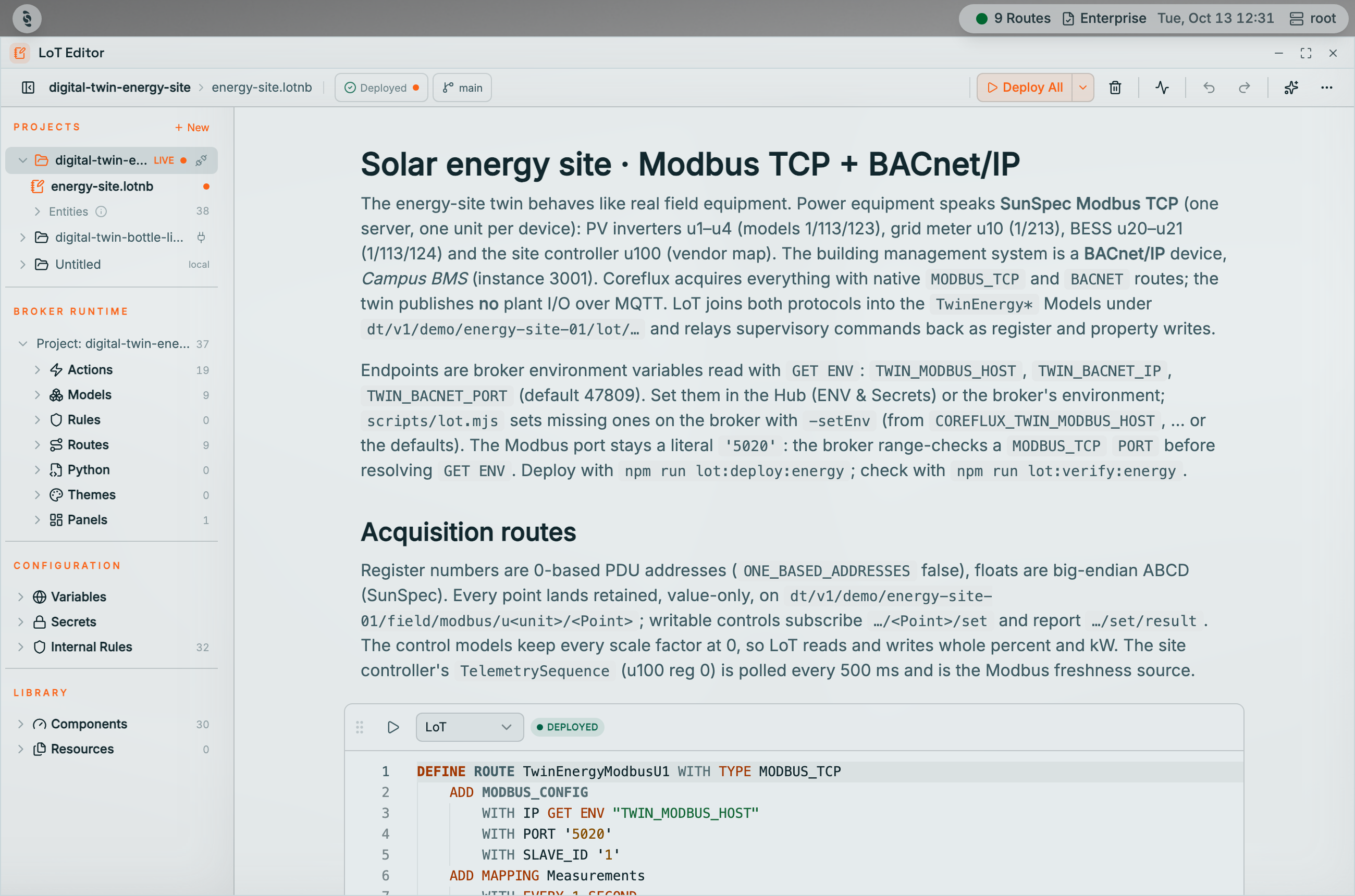Collapse the Project: digital-twin-ene... runtime node
Viewport: 1355px width, 896px height.
(x=23, y=343)
